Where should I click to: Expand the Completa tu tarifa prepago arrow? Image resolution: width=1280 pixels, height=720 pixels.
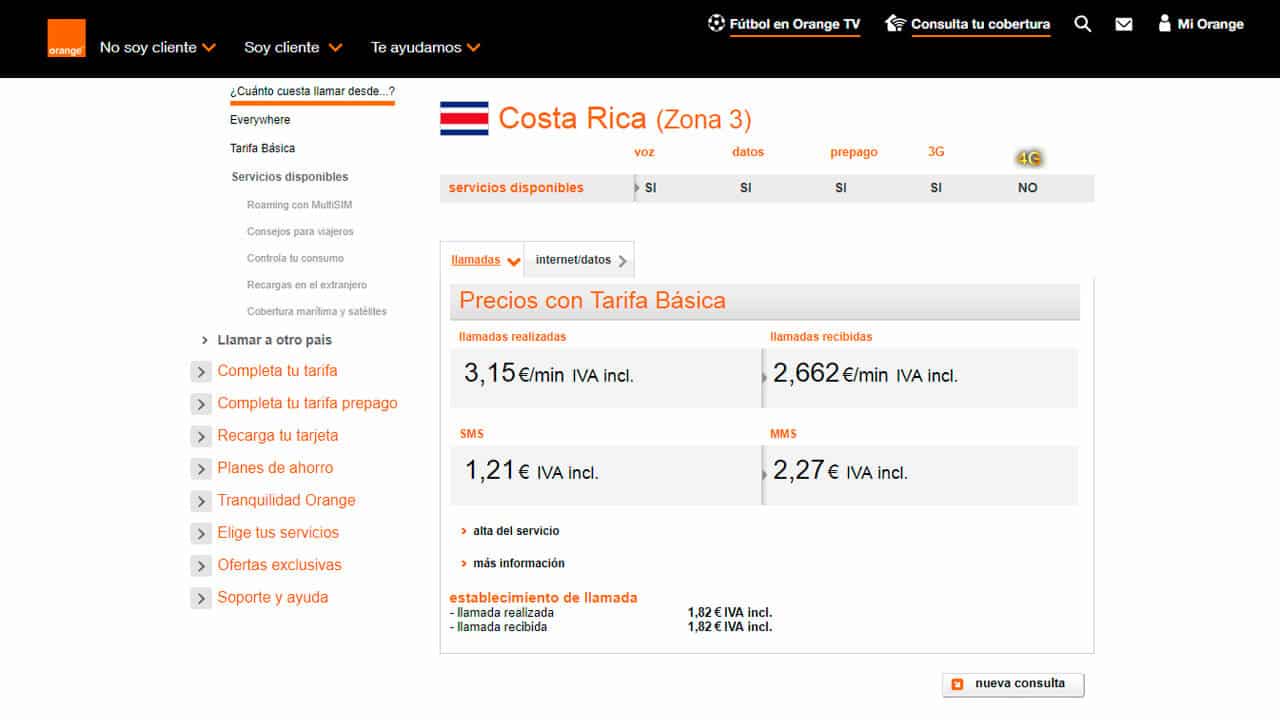201,404
